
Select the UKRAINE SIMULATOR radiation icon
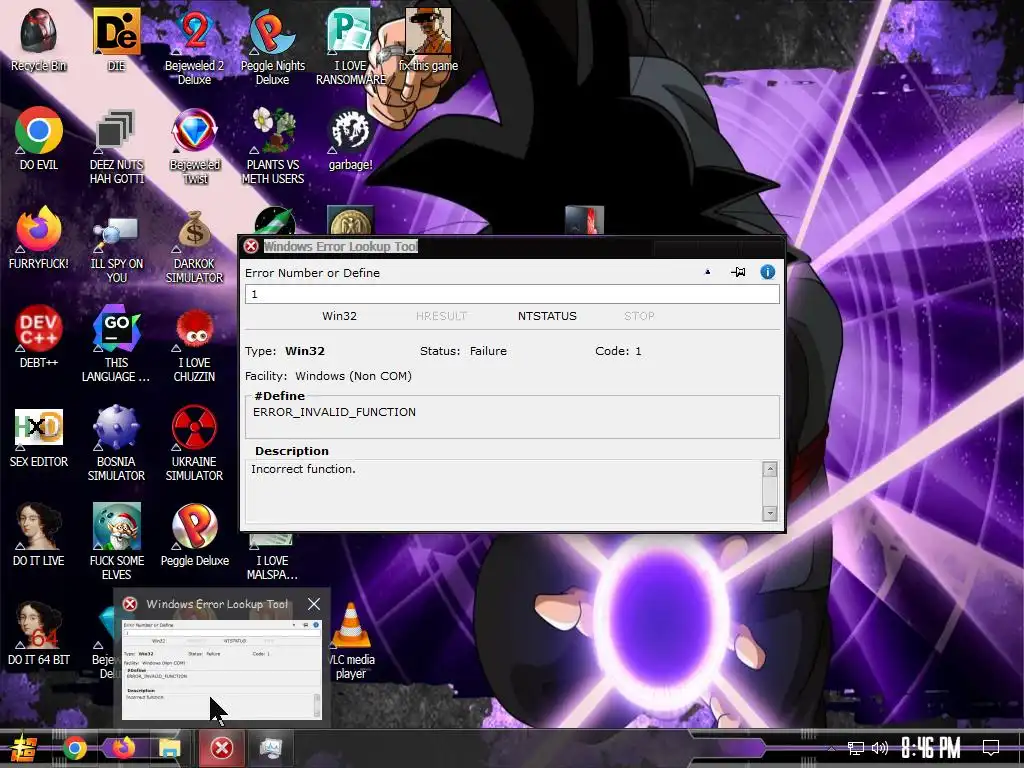pos(194,443)
